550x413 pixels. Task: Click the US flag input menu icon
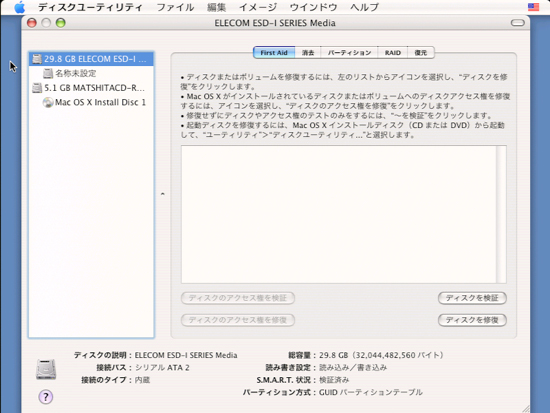[533, 7]
